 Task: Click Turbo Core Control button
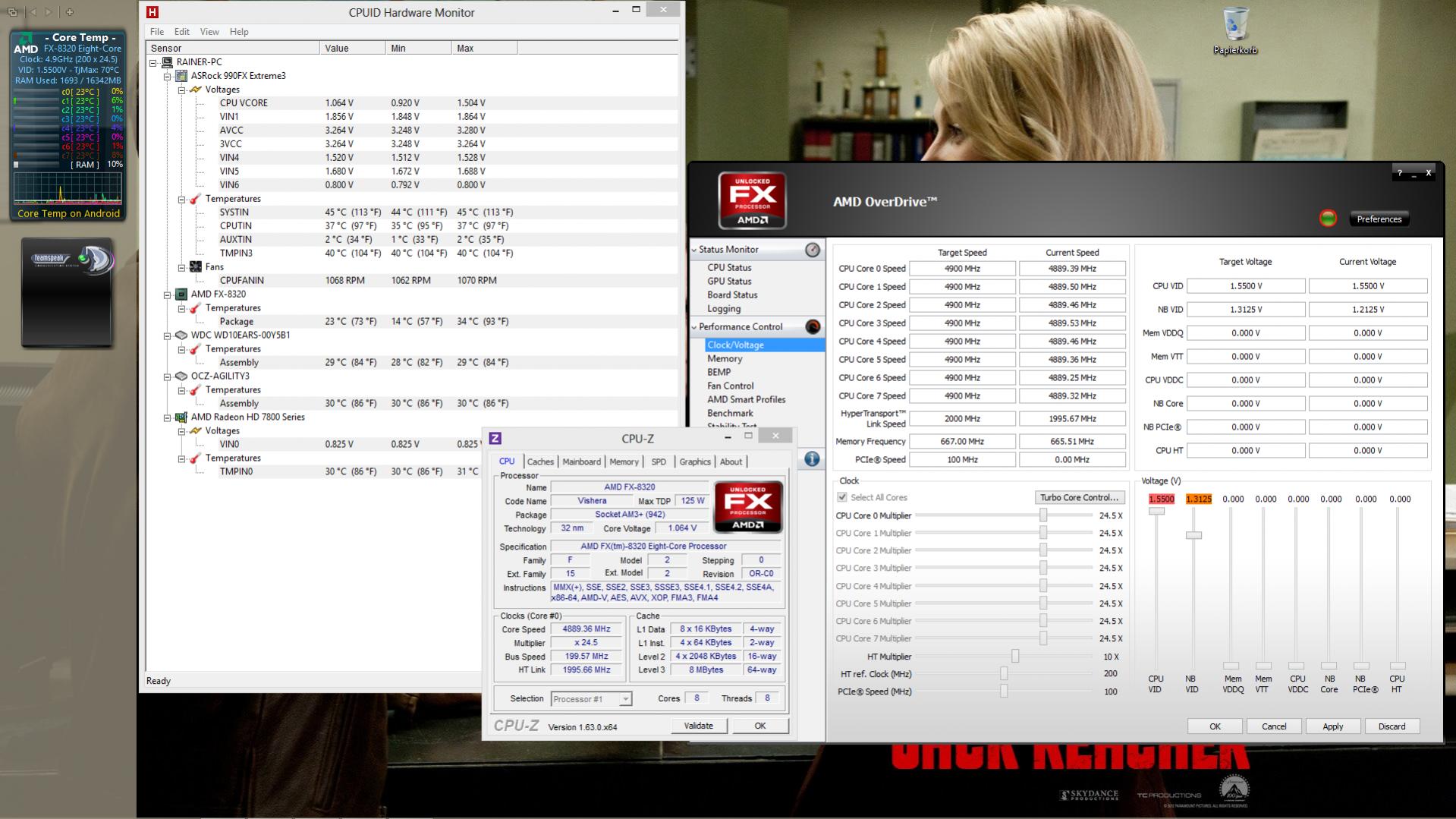(1079, 497)
